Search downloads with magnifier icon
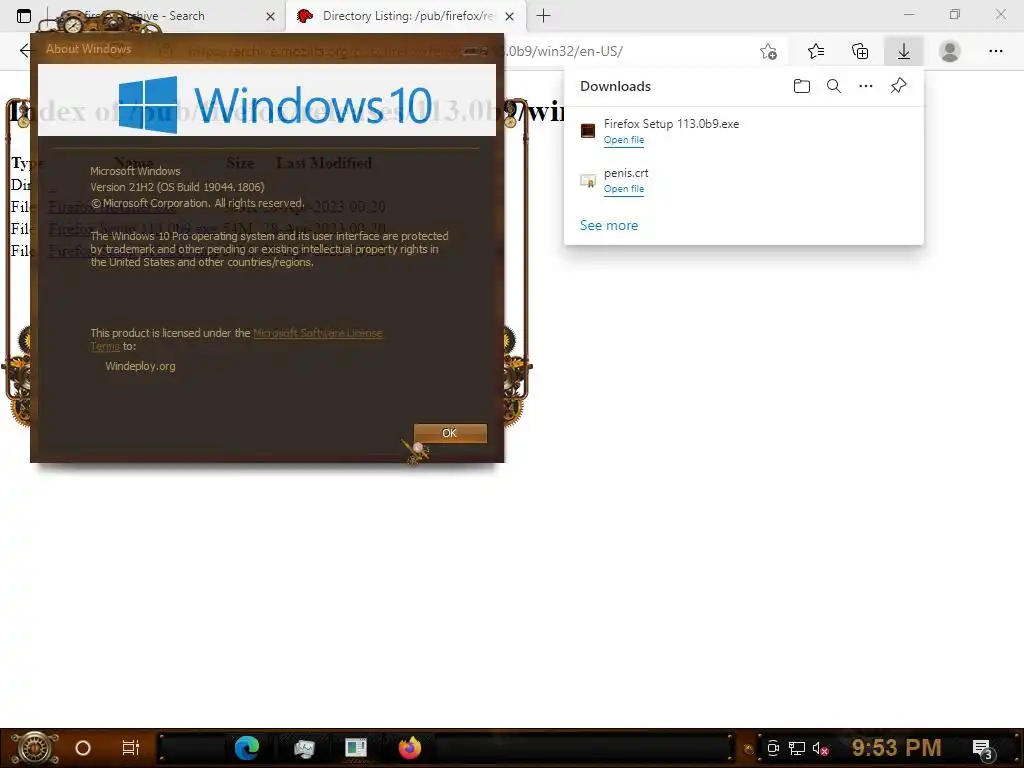1024x768 pixels. pos(833,86)
